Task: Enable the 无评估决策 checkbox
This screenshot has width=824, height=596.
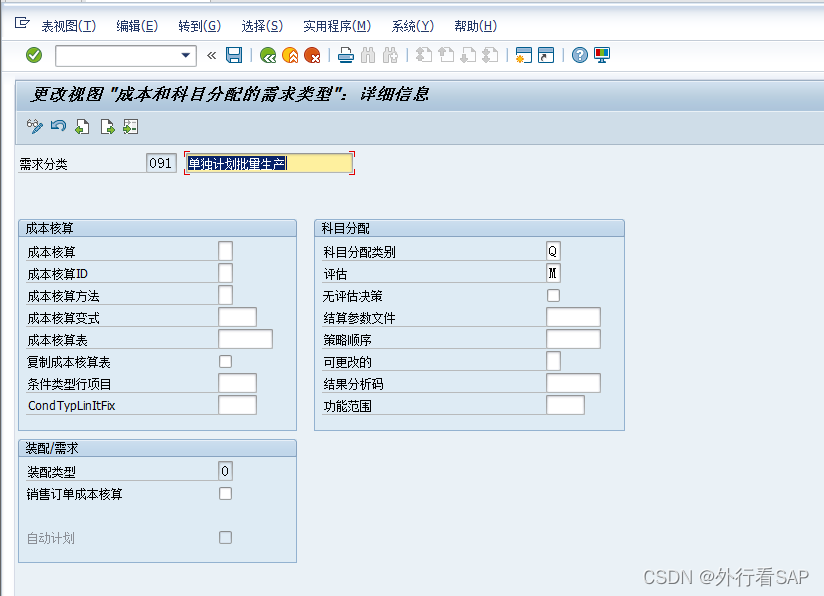Action: pos(553,295)
